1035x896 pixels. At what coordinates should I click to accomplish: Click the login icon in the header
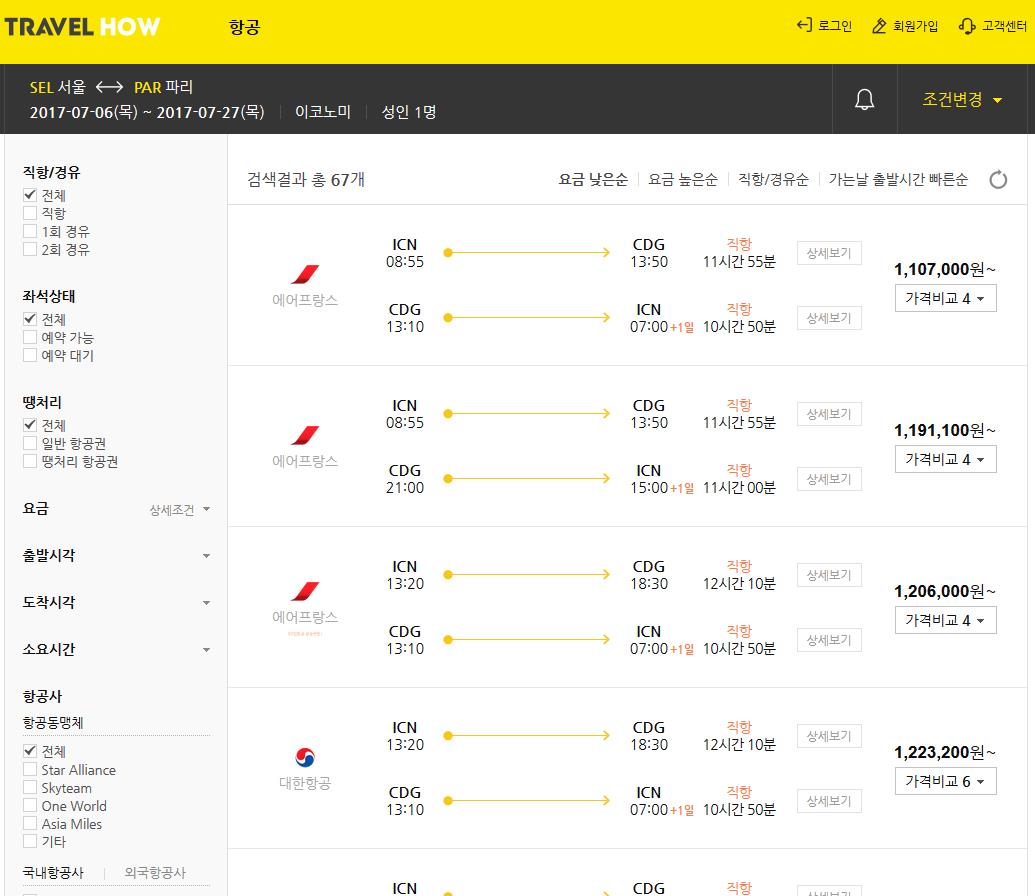pyautogui.click(x=804, y=26)
